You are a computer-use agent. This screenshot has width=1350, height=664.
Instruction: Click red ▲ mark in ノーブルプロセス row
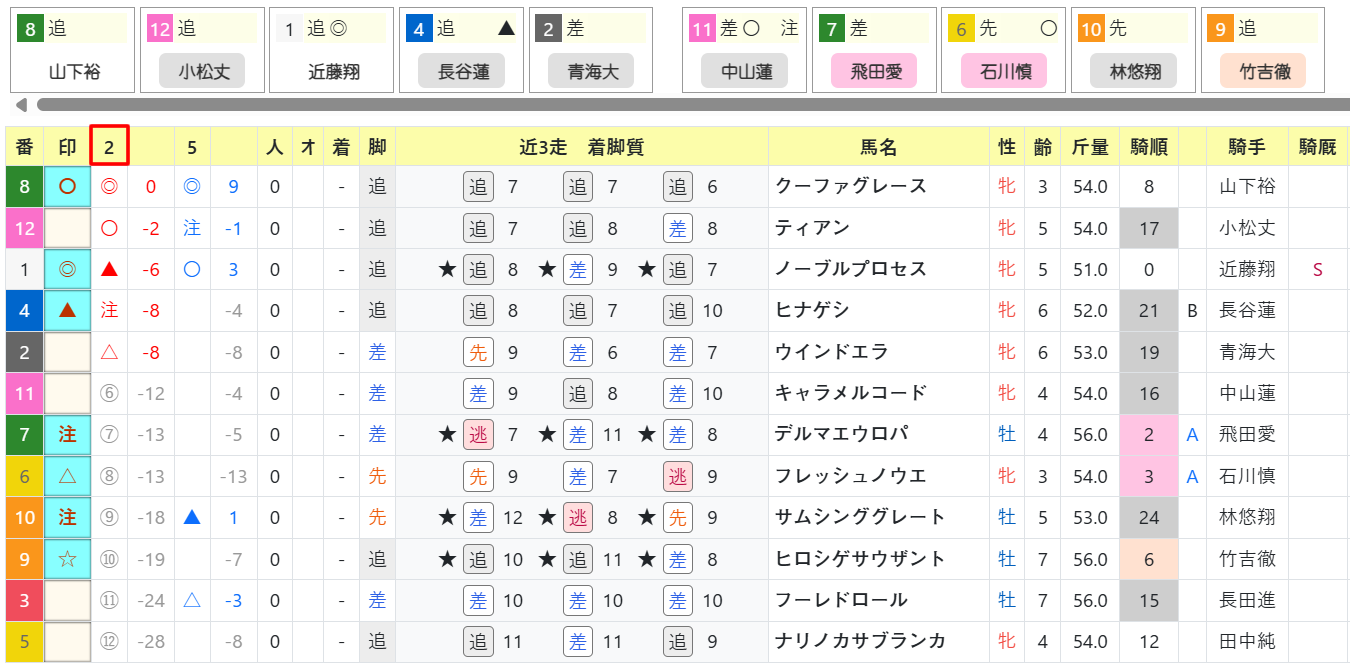click(110, 269)
